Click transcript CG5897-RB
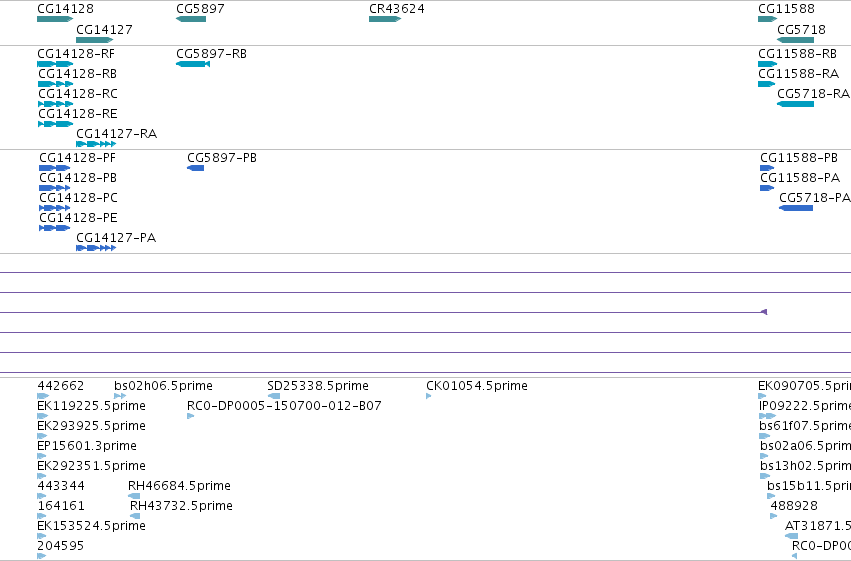 [x=193, y=64]
